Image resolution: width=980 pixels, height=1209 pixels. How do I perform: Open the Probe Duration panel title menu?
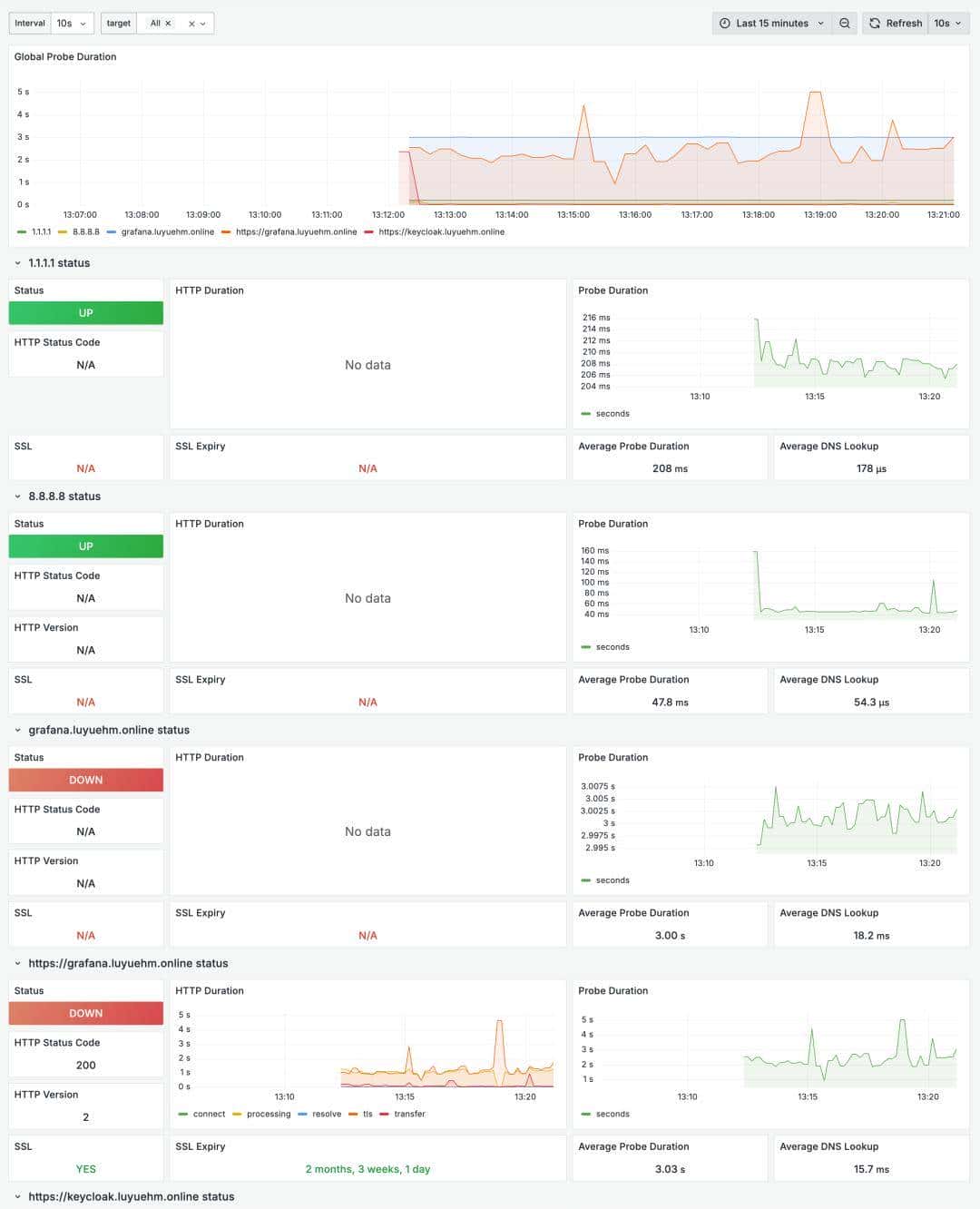(613, 290)
